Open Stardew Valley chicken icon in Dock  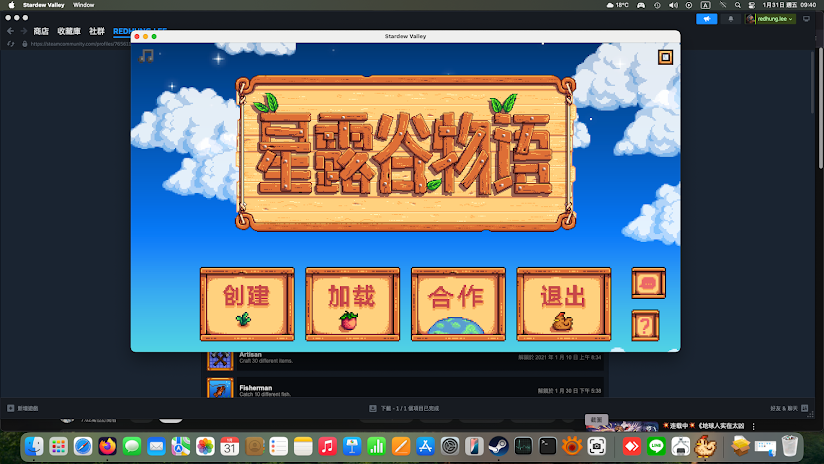click(705, 447)
